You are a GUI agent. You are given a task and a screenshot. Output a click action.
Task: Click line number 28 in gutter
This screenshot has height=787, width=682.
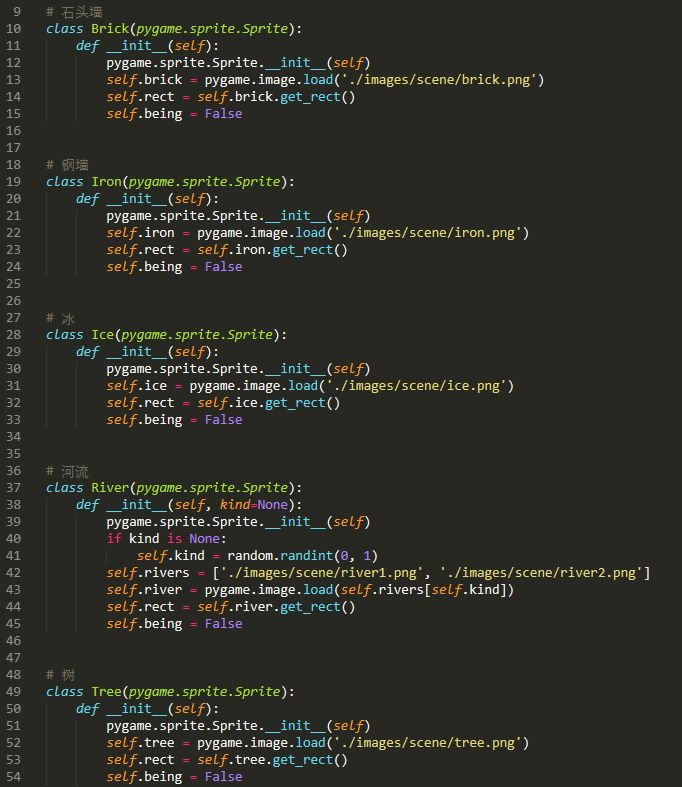[x=14, y=335]
